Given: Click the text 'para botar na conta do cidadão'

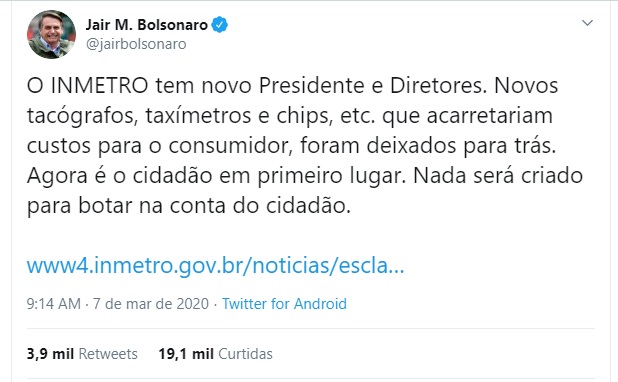Looking at the screenshot, I should click(x=188, y=206).
